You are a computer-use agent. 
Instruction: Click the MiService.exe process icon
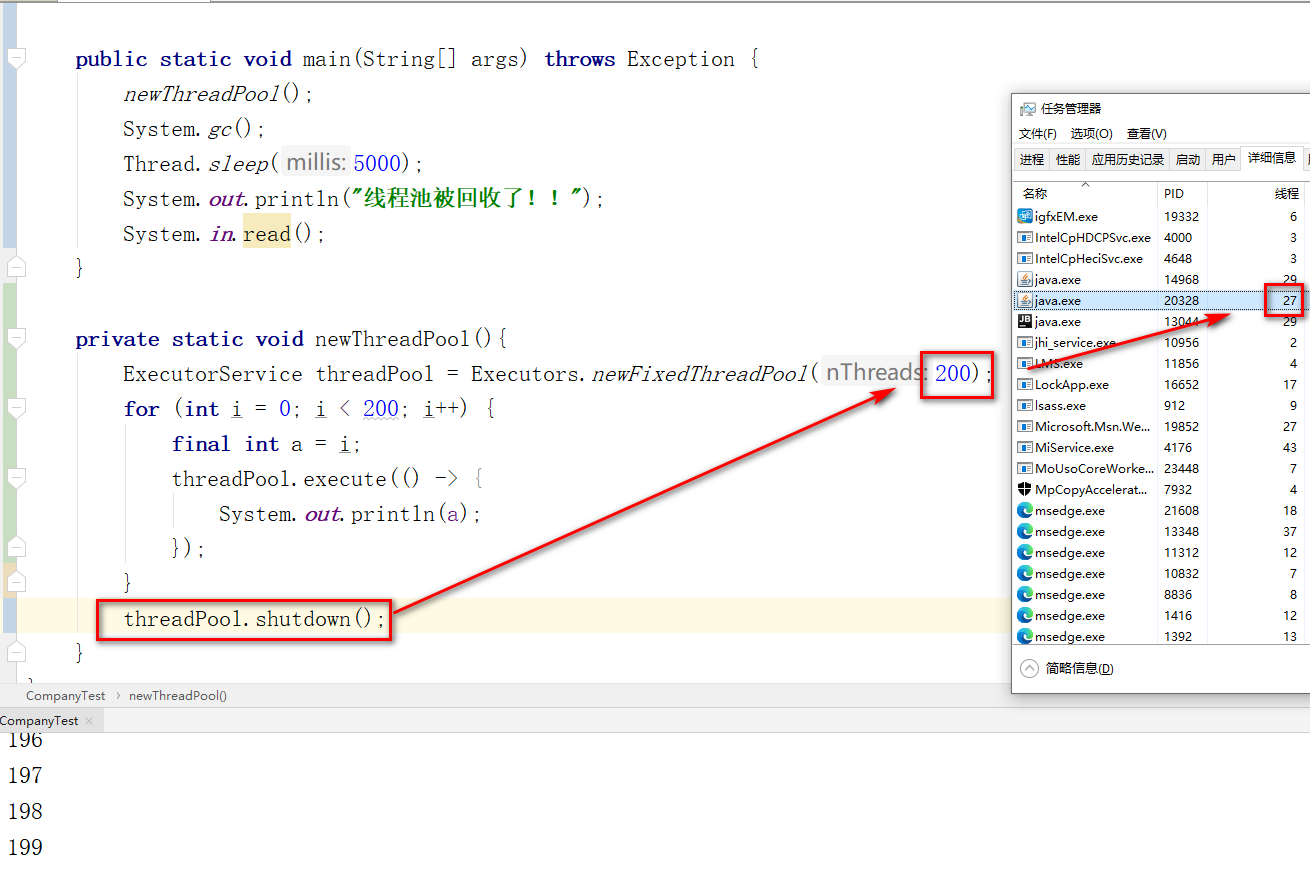pyautogui.click(x=1024, y=447)
